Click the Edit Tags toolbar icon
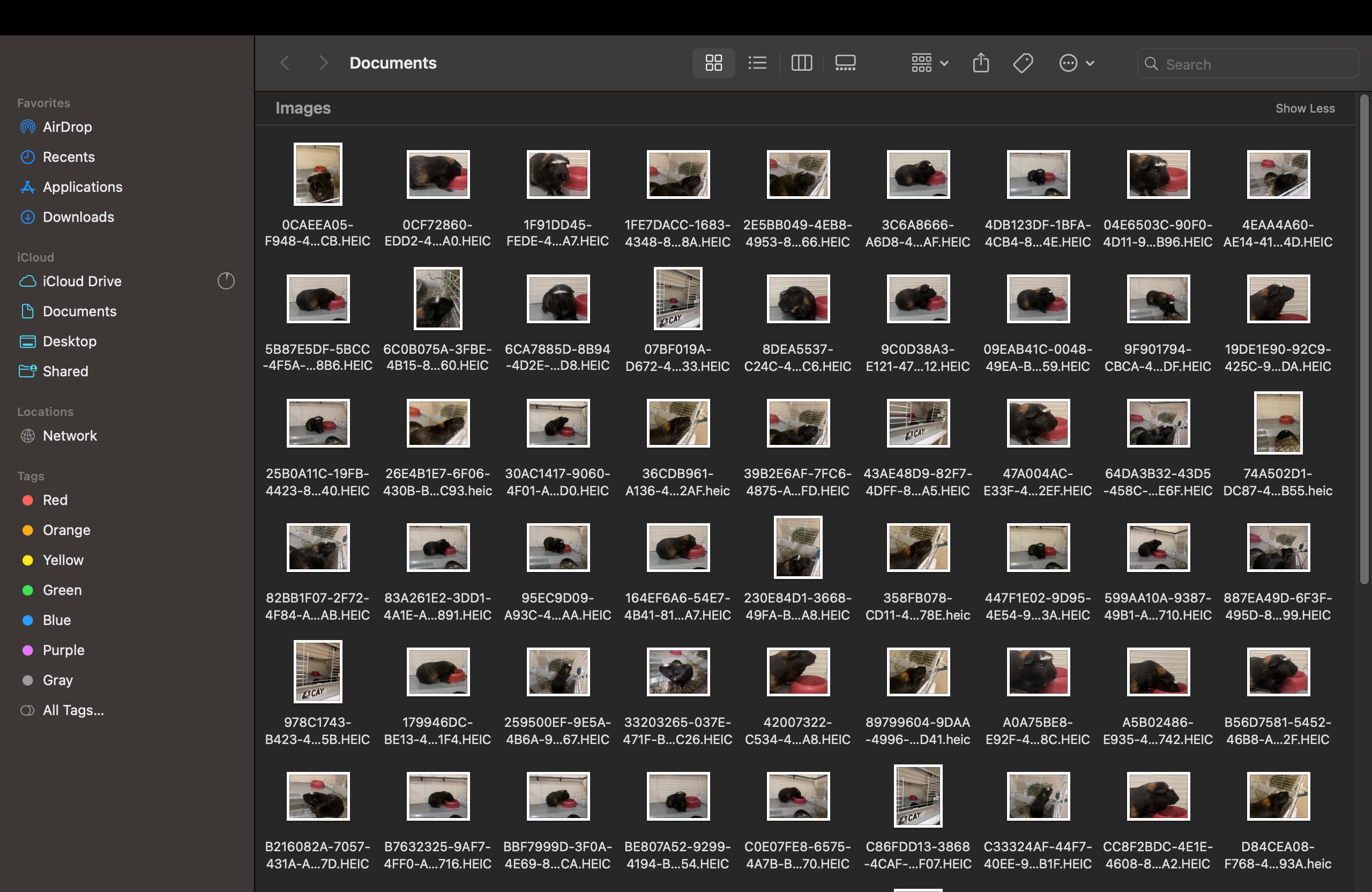Screen dimensions: 1372x892 click(1023, 63)
